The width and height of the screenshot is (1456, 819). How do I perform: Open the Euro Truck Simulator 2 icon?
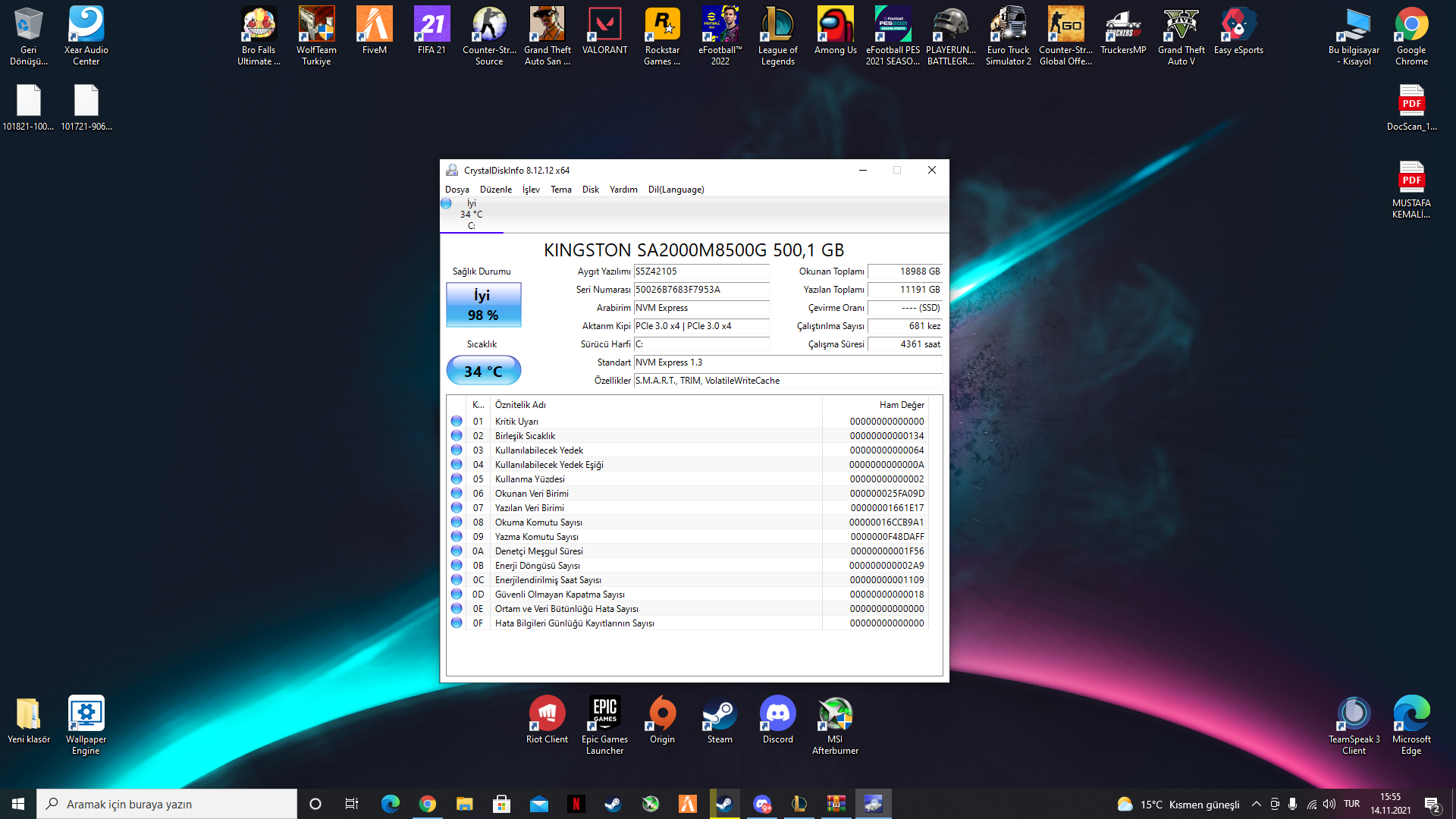pos(1008,36)
